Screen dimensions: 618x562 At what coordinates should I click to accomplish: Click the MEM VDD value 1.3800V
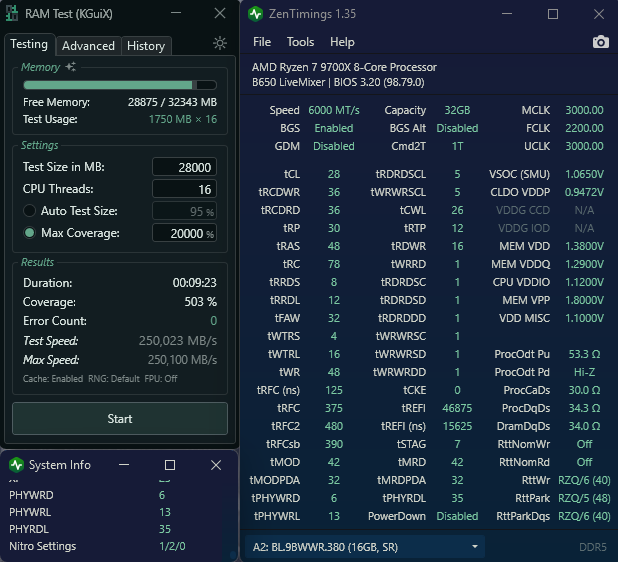pos(584,246)
